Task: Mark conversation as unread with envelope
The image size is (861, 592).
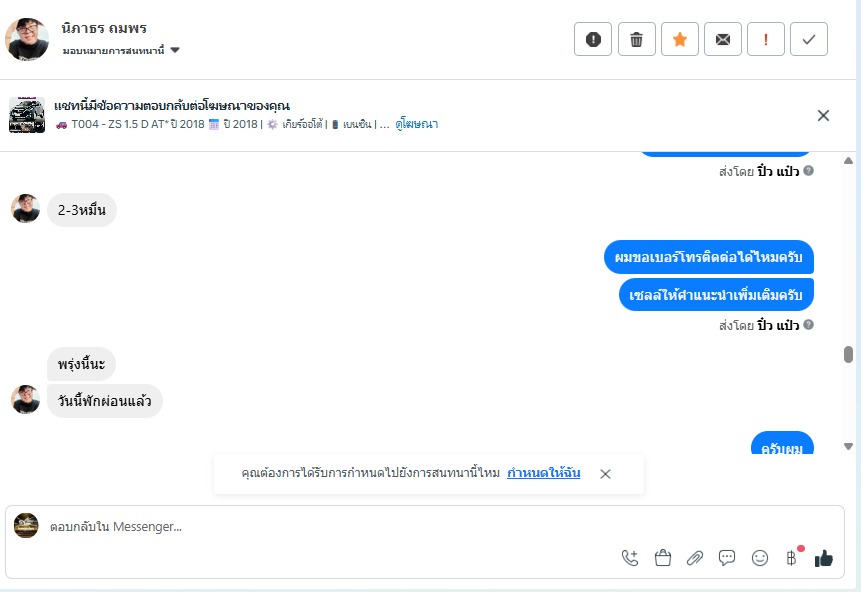Action: click(x=722, y=40)
